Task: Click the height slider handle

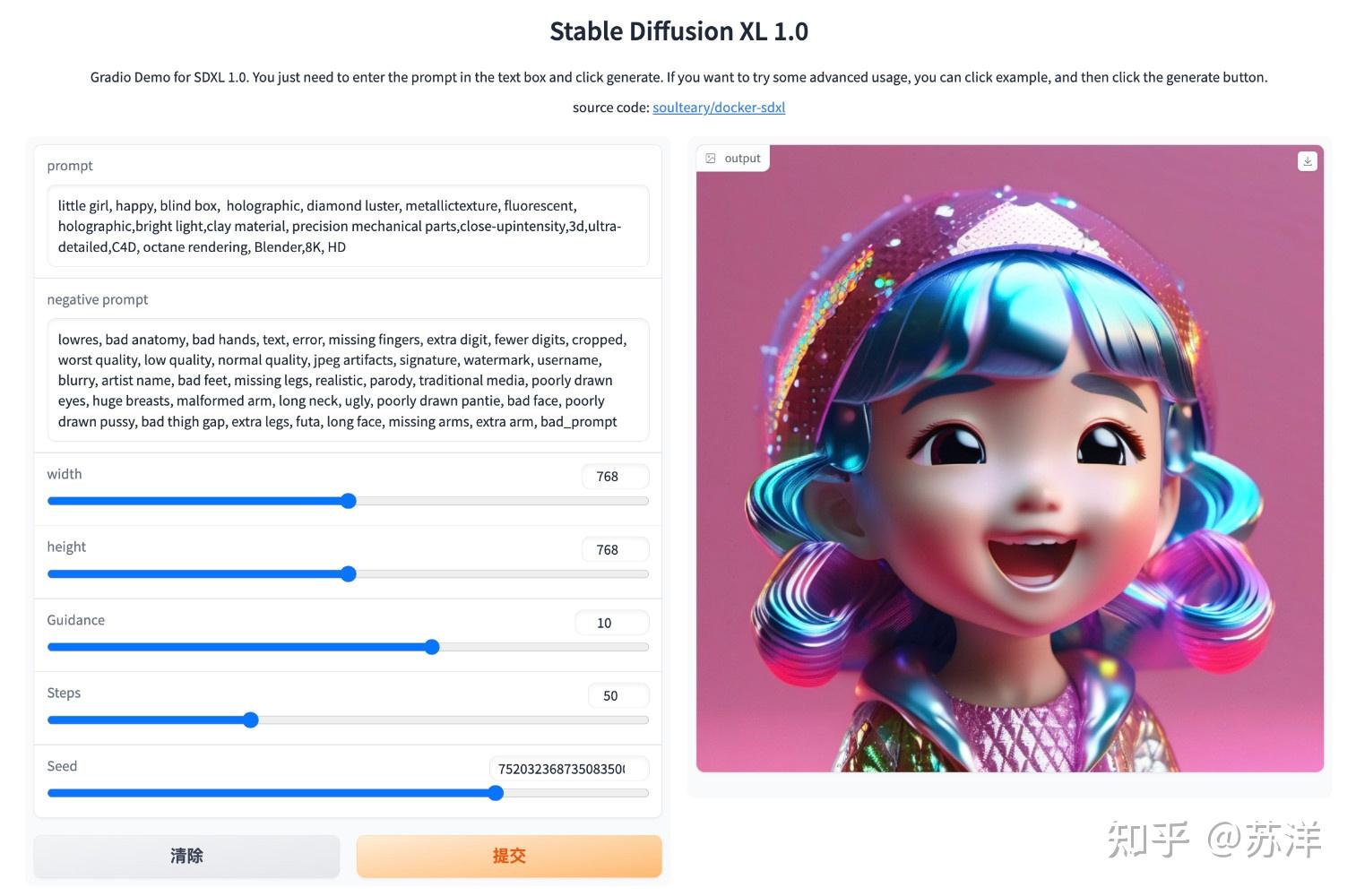Action: 349,574
